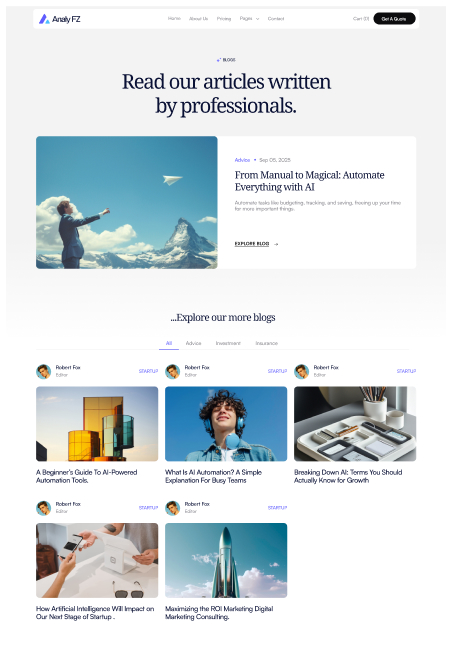This screenshot has width=452, height=662.
Task: Click the Startup tag above desk organizer post
Action: coord(406,371)
